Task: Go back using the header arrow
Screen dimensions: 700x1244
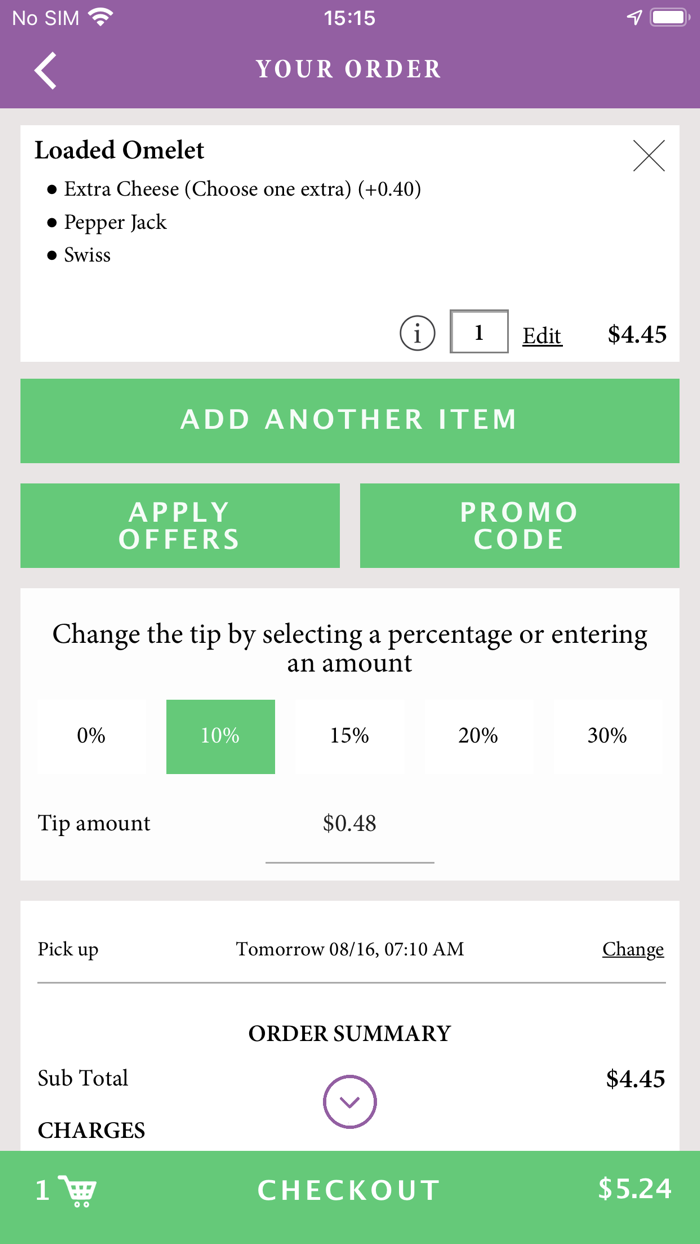Action: coord(46,69)
